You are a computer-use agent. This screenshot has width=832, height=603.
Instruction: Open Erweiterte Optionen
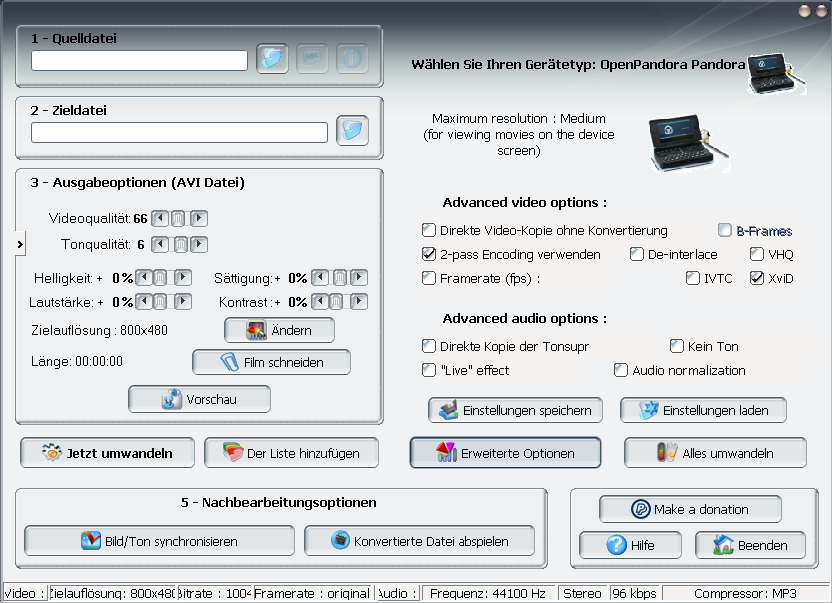pos(505,453)
